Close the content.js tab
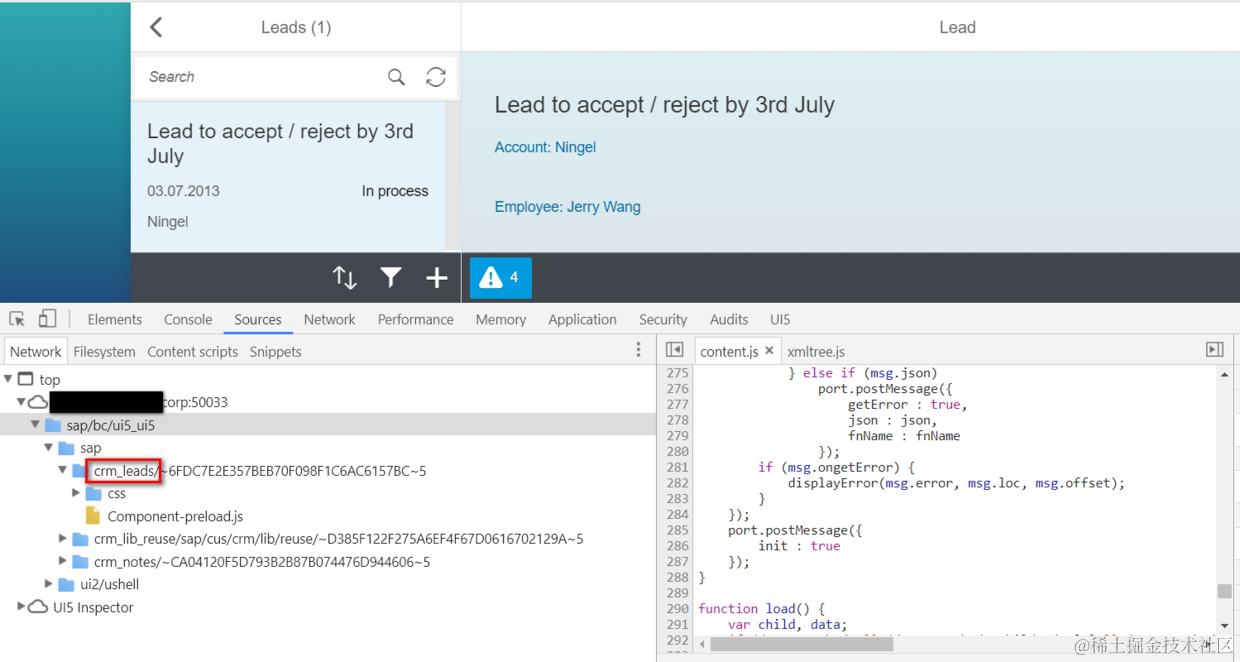1240x662 pixels. (x=769, y=350)
